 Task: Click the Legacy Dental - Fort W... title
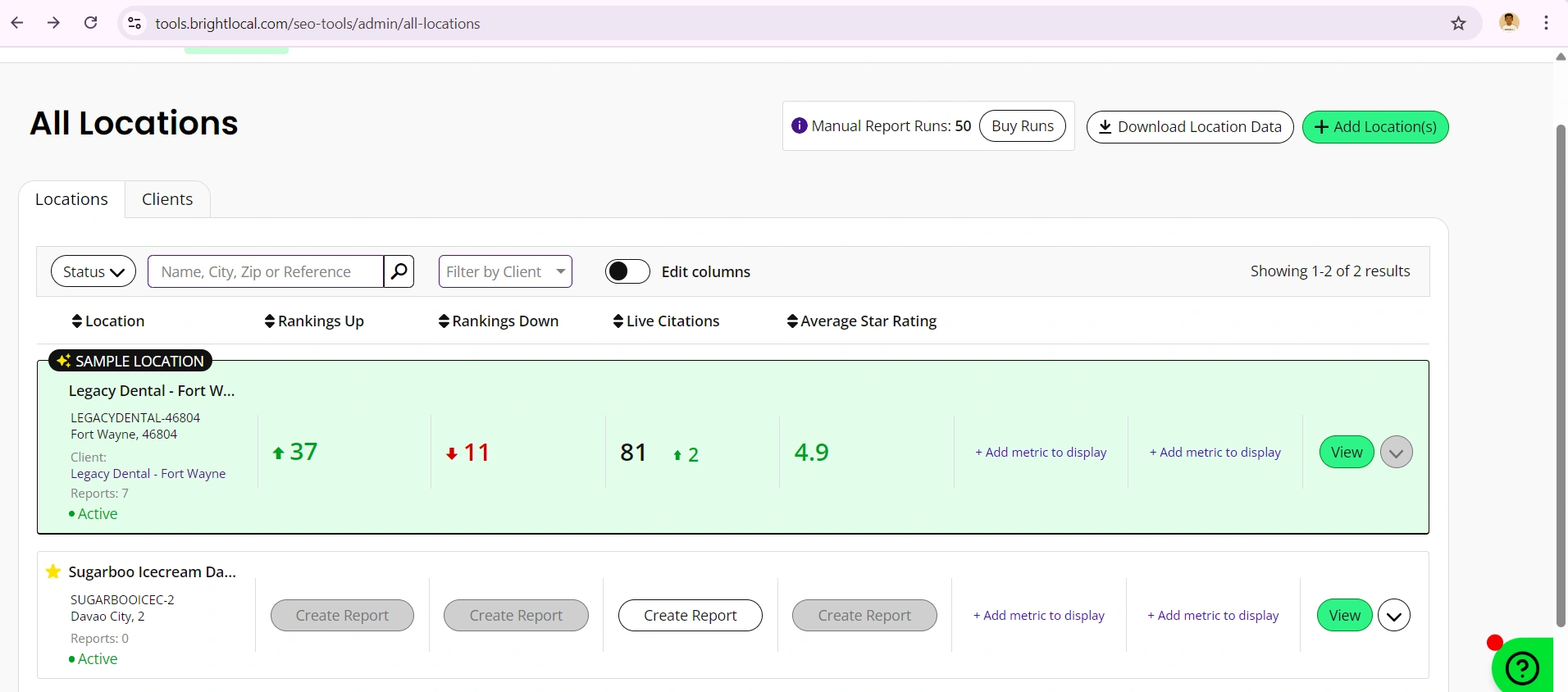coord(152,391)
